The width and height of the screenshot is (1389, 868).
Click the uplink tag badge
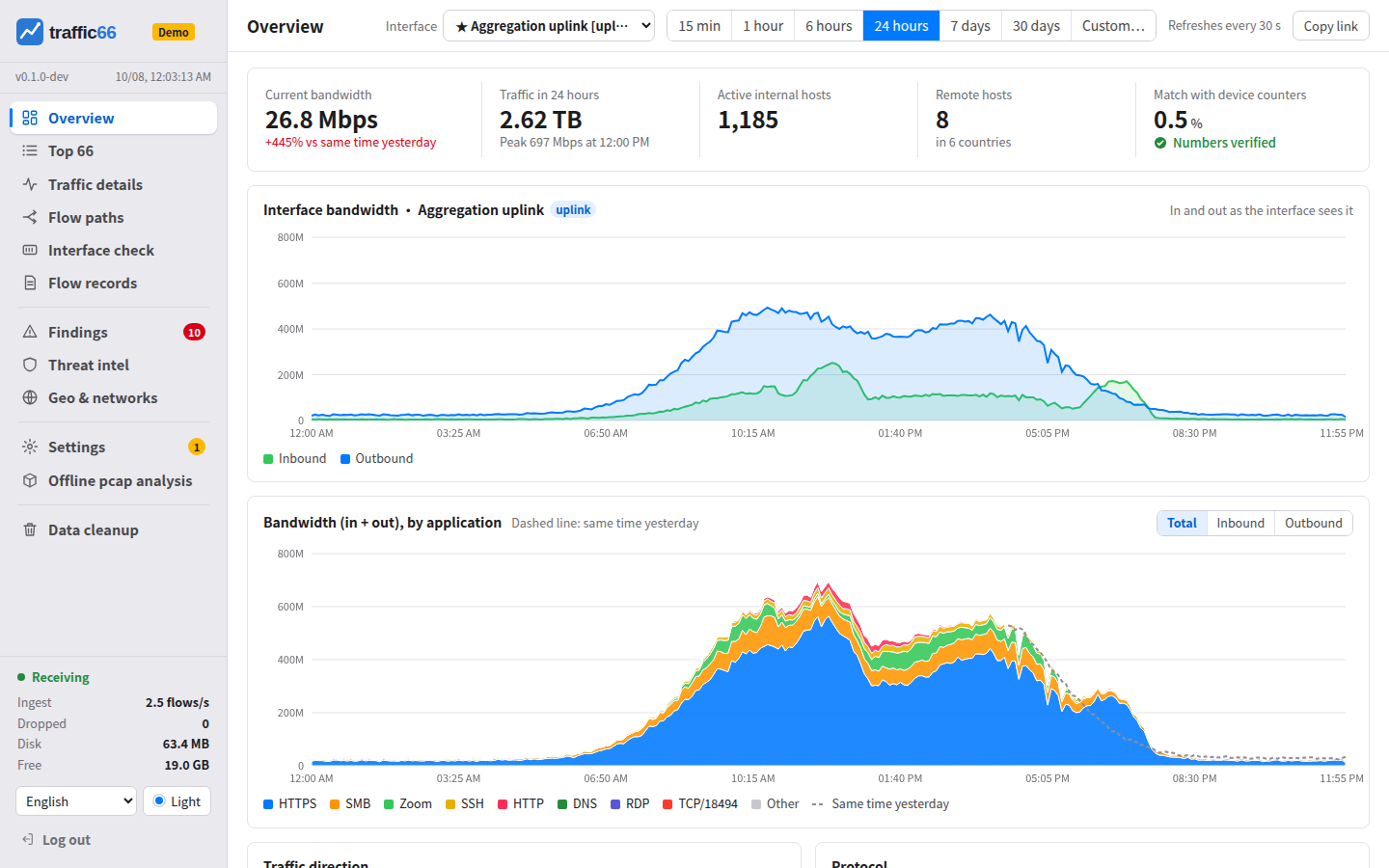pyautogui.click(x=573, y=210)
